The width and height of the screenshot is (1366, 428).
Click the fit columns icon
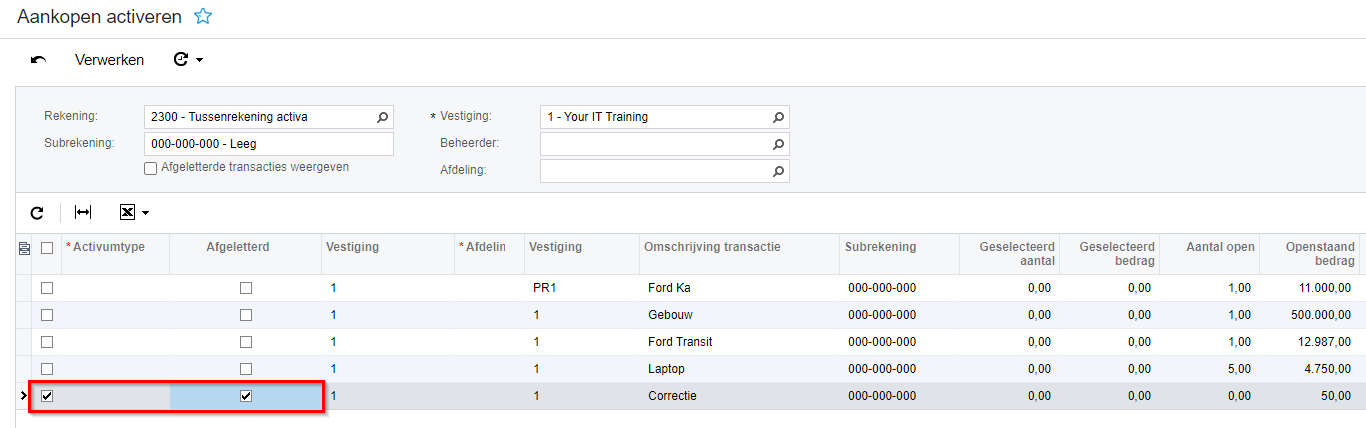coord(83,213)
